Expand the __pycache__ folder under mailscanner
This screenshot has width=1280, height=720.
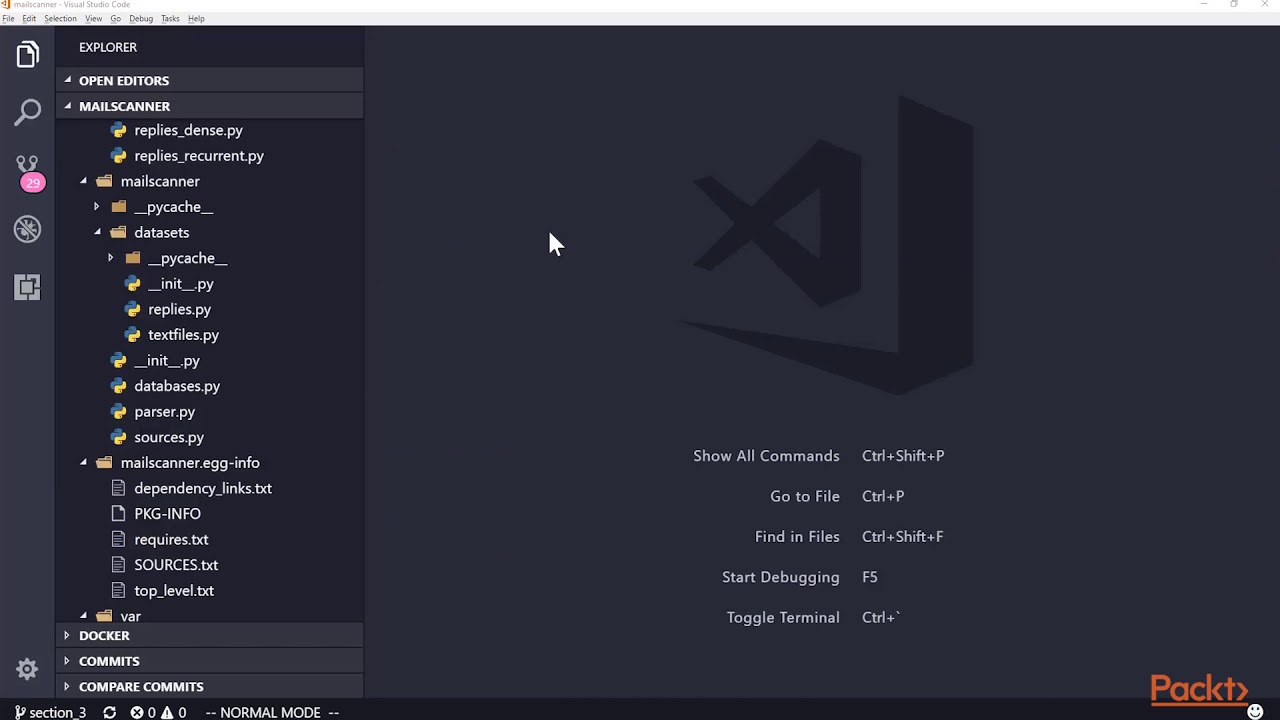point(97,207)
